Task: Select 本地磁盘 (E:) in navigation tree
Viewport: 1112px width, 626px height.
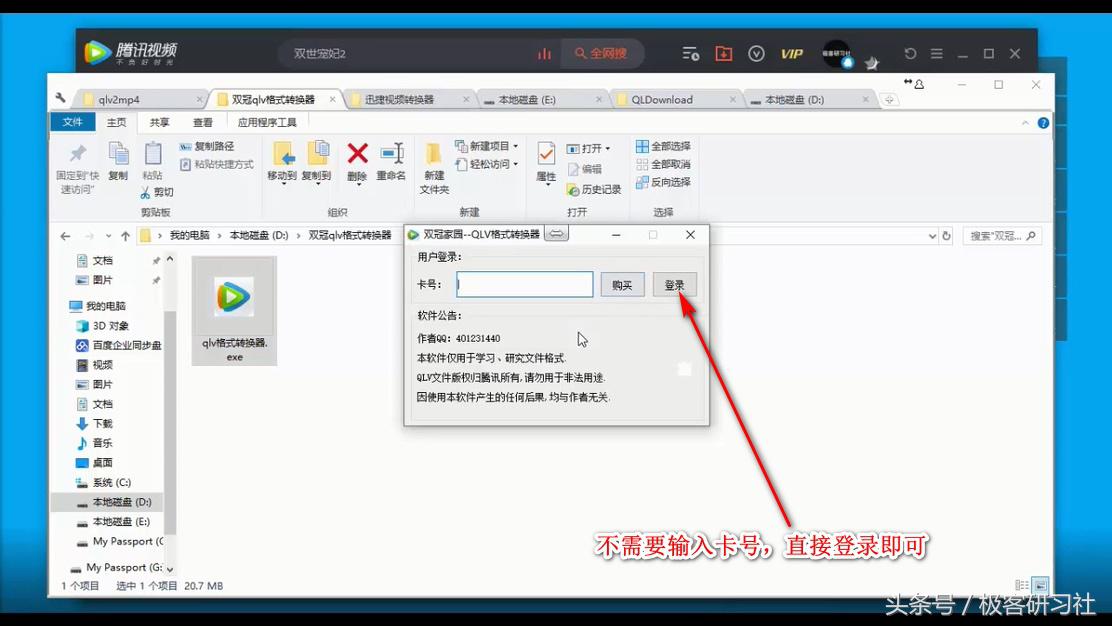Action: pos(121,522)
